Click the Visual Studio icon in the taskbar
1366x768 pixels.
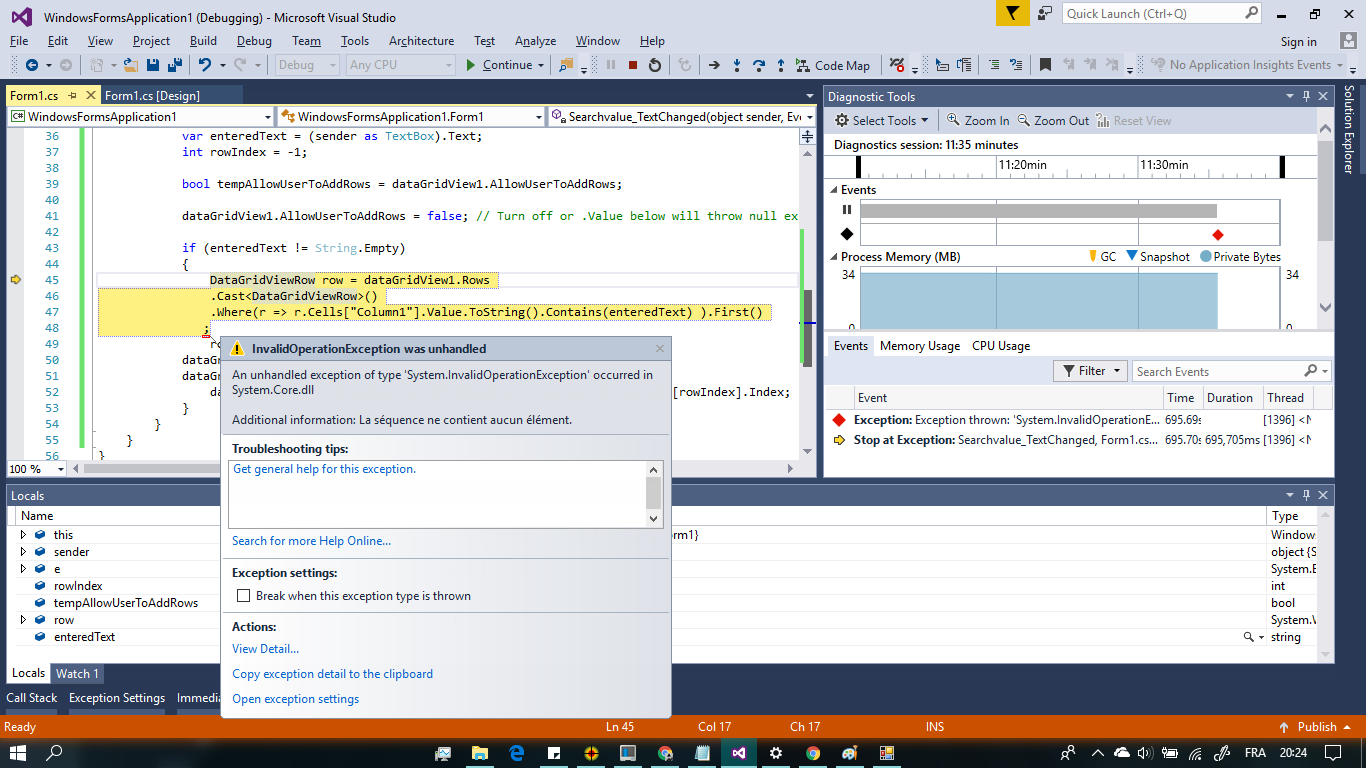738,753
